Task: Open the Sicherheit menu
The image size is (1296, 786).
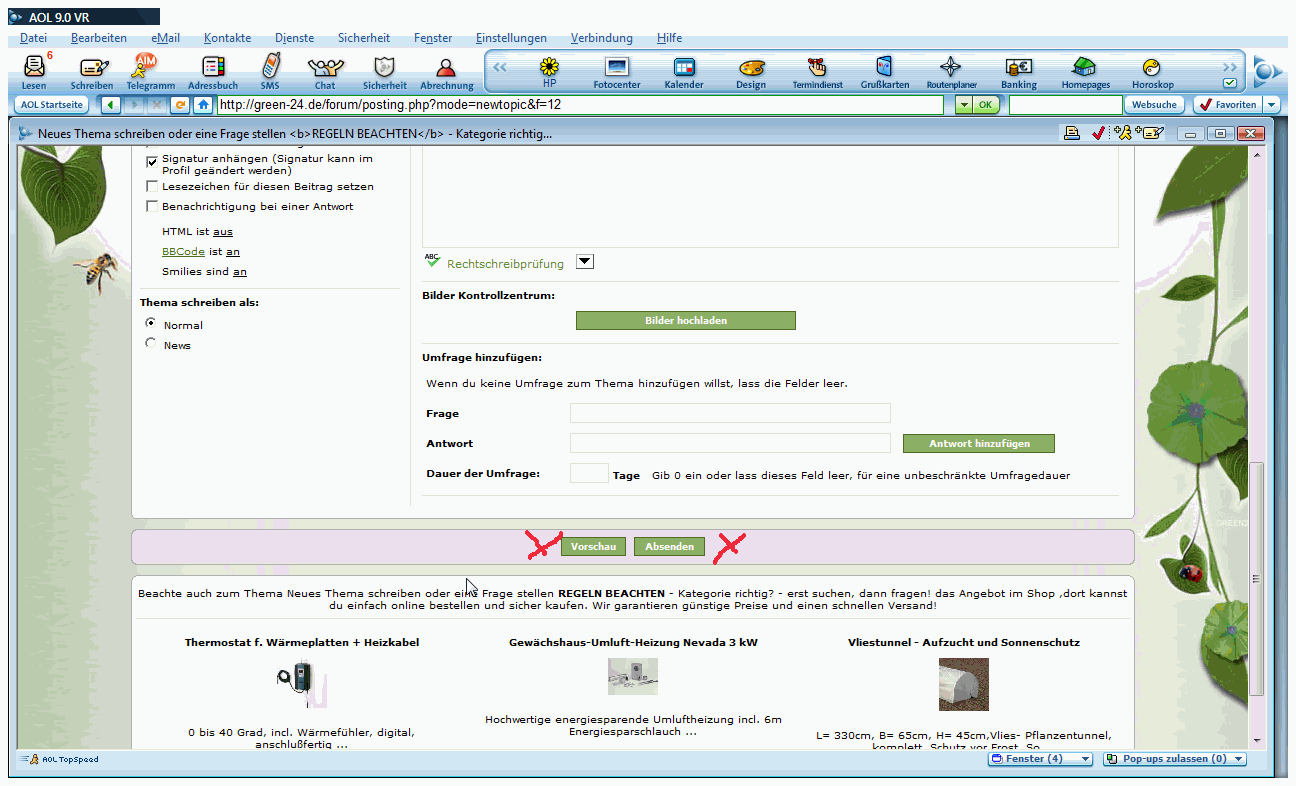Action: [x=364, y=38]
